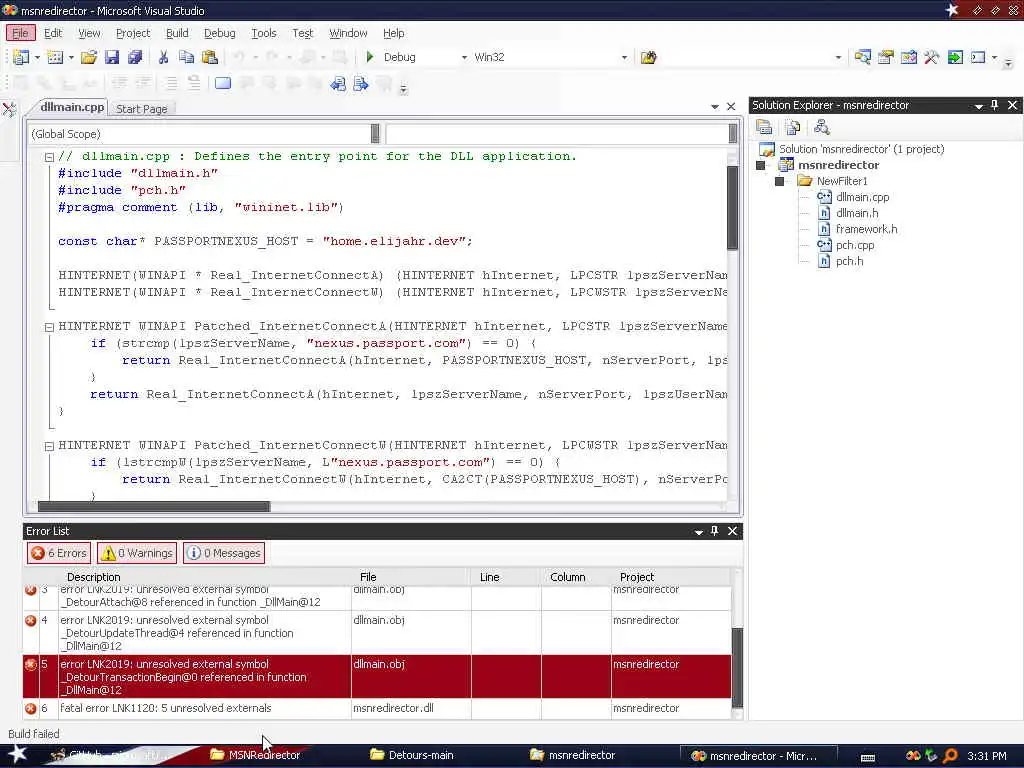This screenshot has width=1024, height=768.
Task: Click the Paste clipboard icon
Action: (x=210, y=57)
